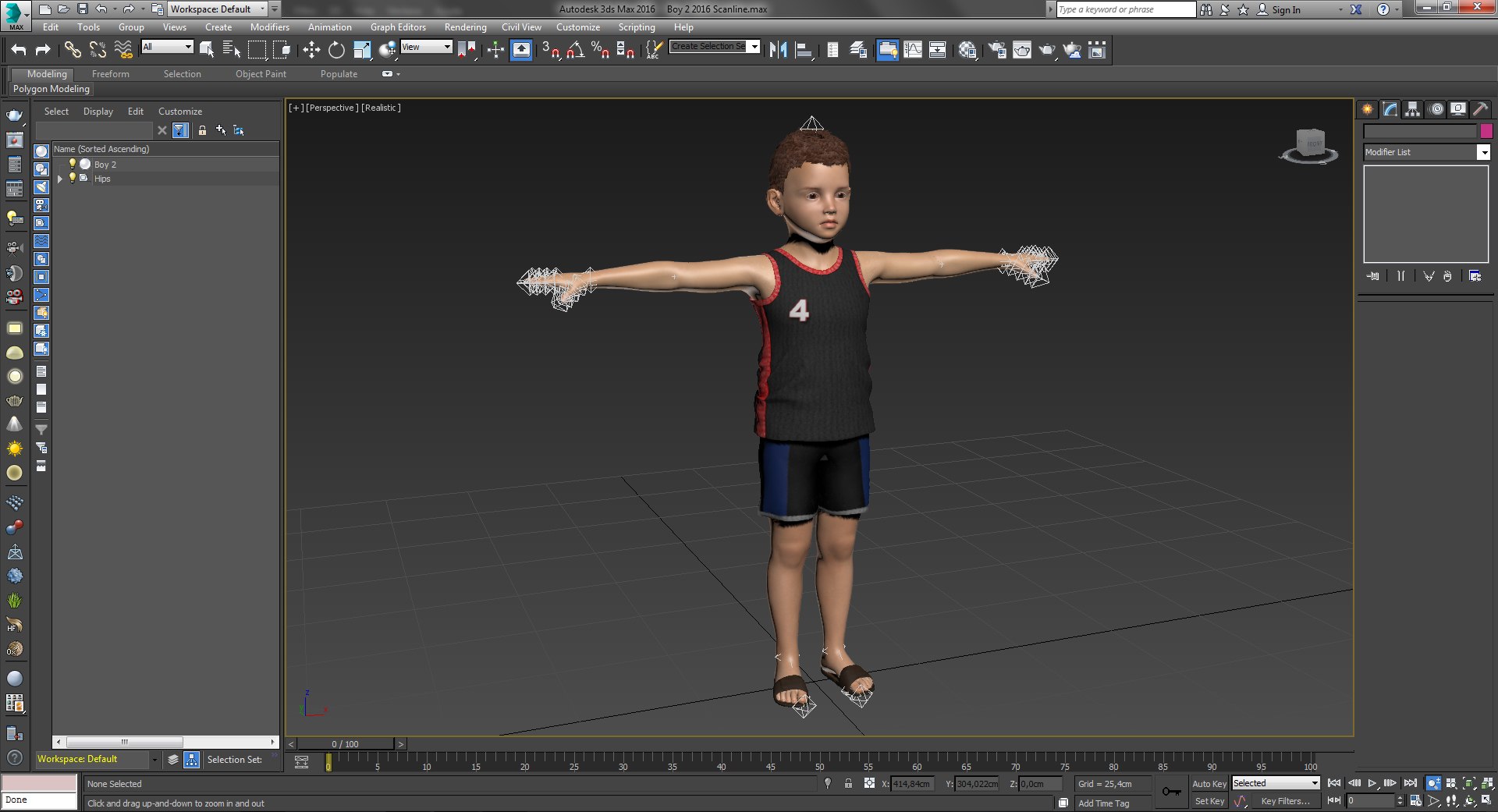Screen dimensions: 1498x812
Task: Activate the Select and Rotate tool
Action: [336, 50]
